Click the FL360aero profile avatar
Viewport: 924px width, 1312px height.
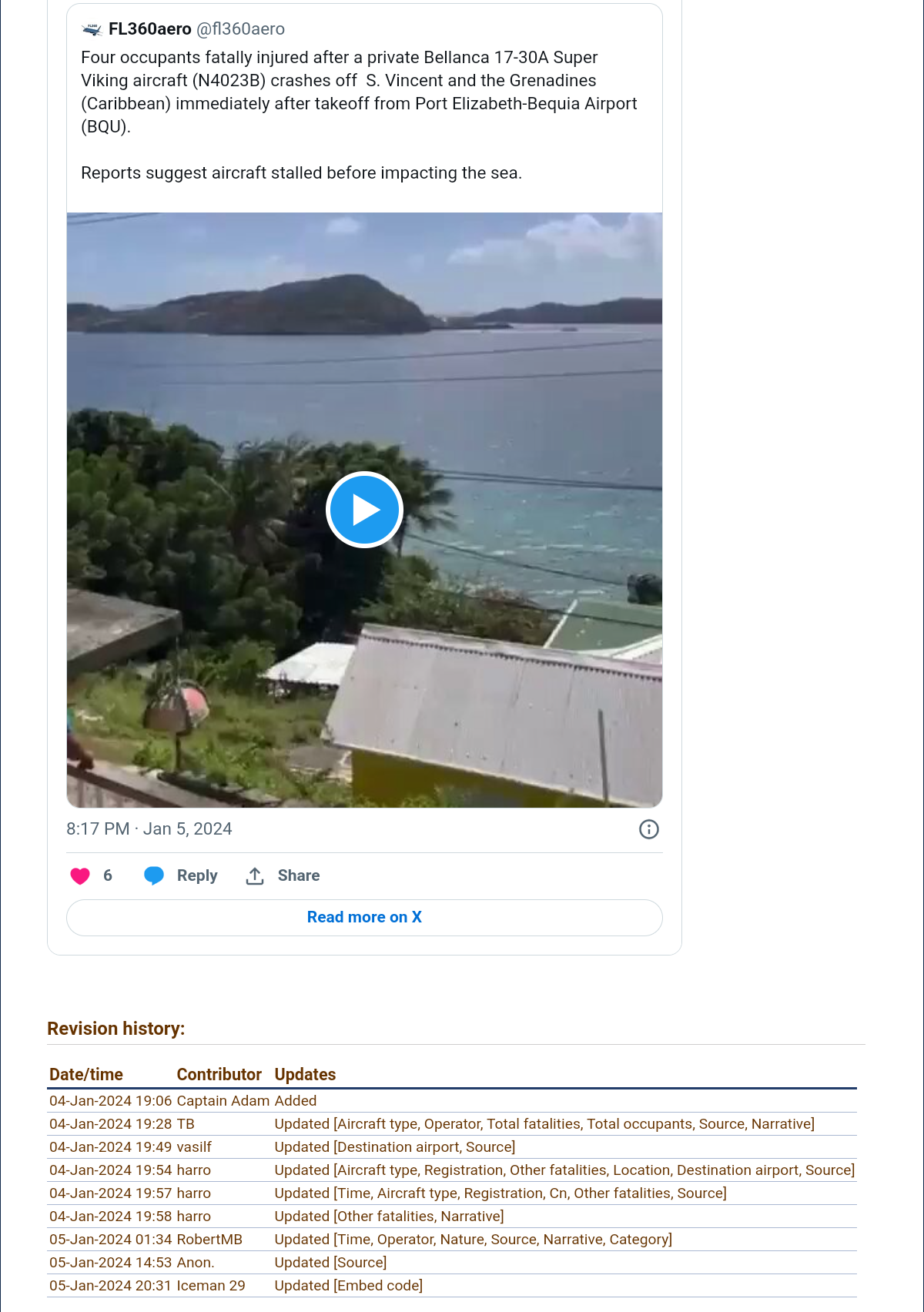click(92, 29)
